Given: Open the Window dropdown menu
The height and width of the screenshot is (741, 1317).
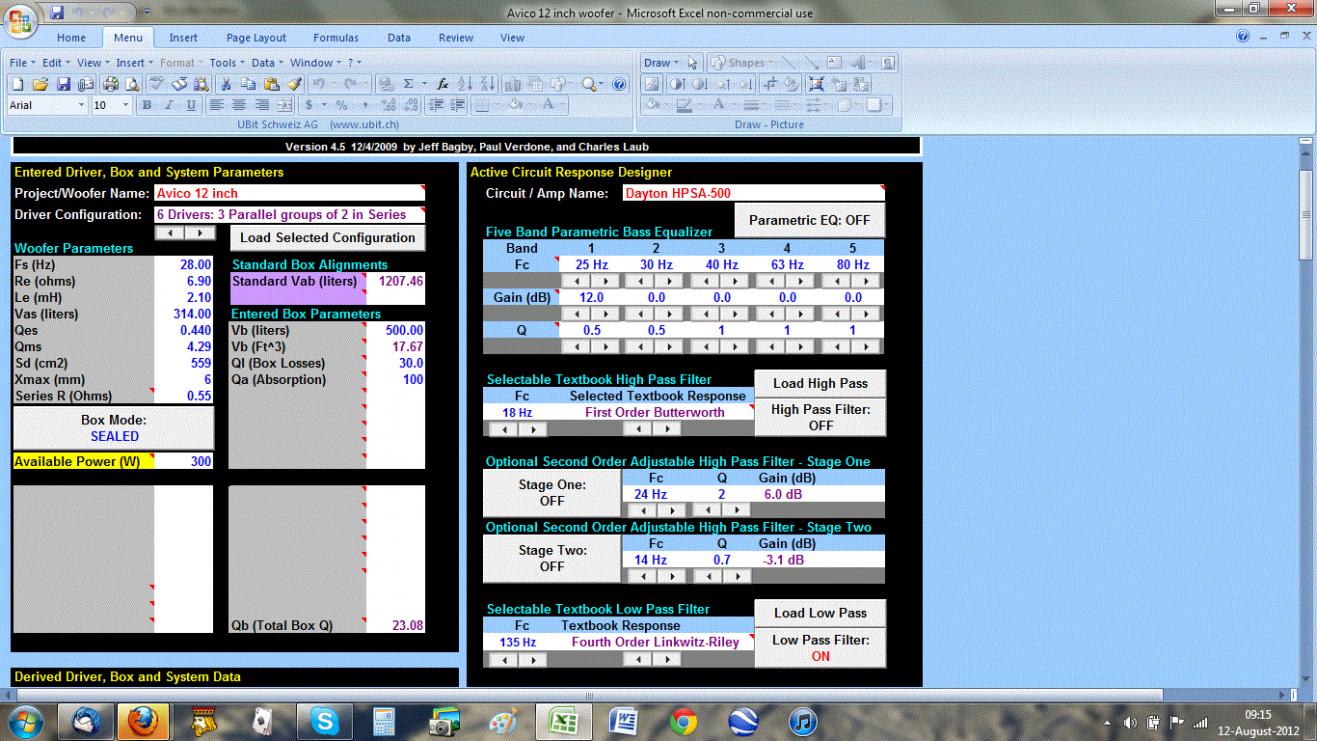Looking at the screenshot, I should [315, 63].
